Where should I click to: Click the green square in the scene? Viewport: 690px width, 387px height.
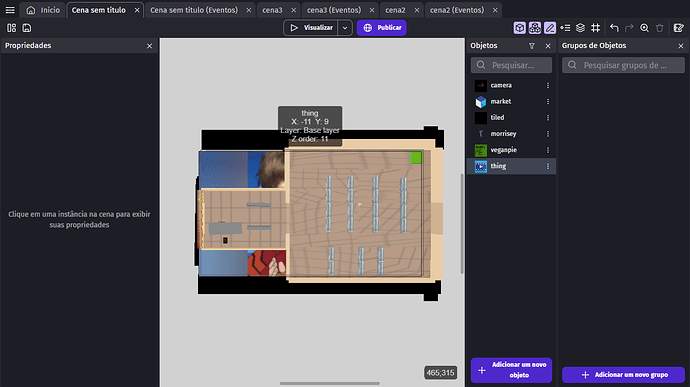click(416, 158)
